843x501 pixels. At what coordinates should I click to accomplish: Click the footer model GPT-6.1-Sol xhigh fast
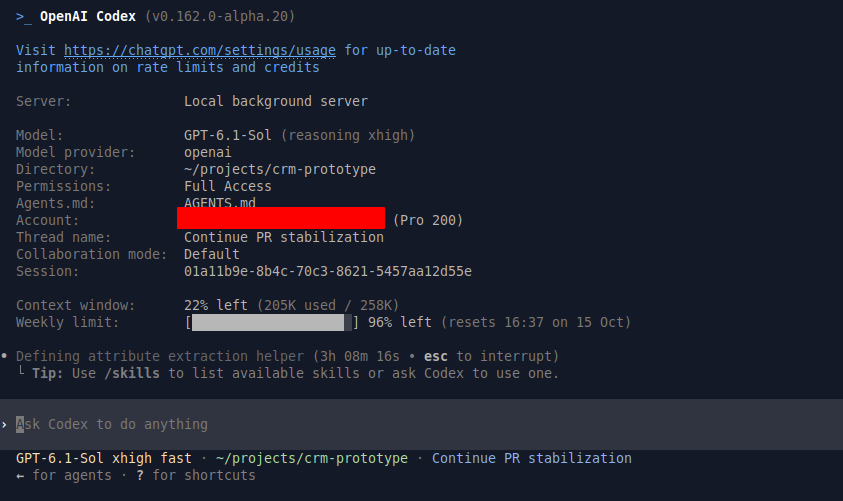pos(104,459)
